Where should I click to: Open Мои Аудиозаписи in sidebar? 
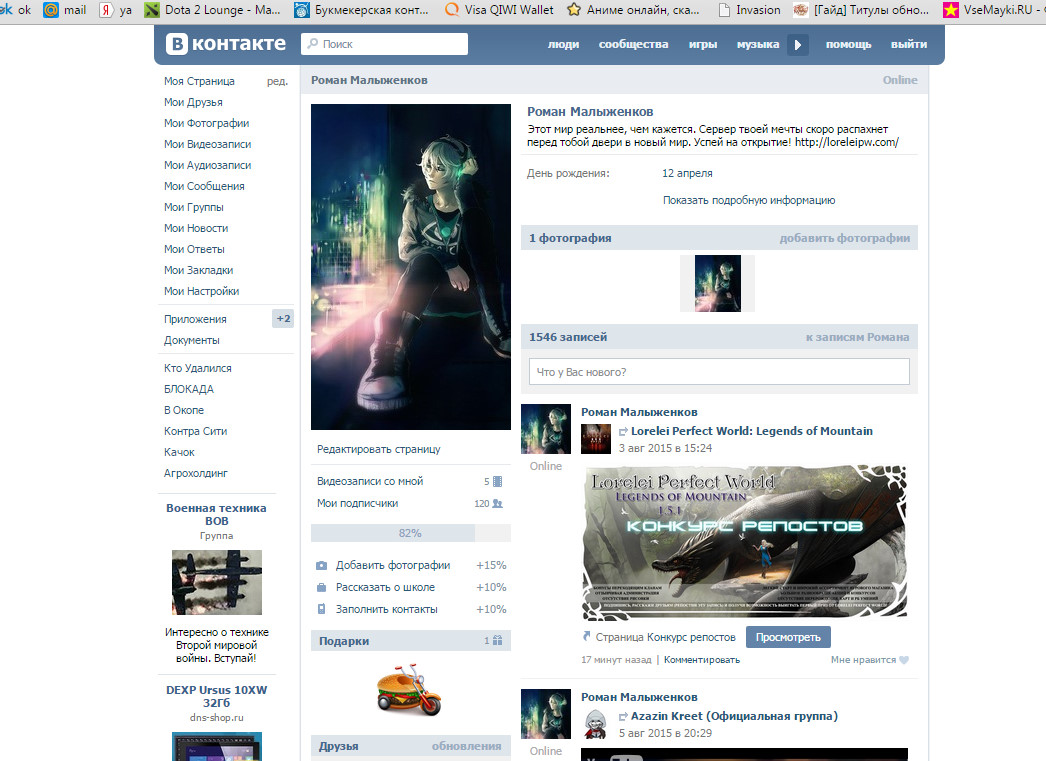[207, 165]
